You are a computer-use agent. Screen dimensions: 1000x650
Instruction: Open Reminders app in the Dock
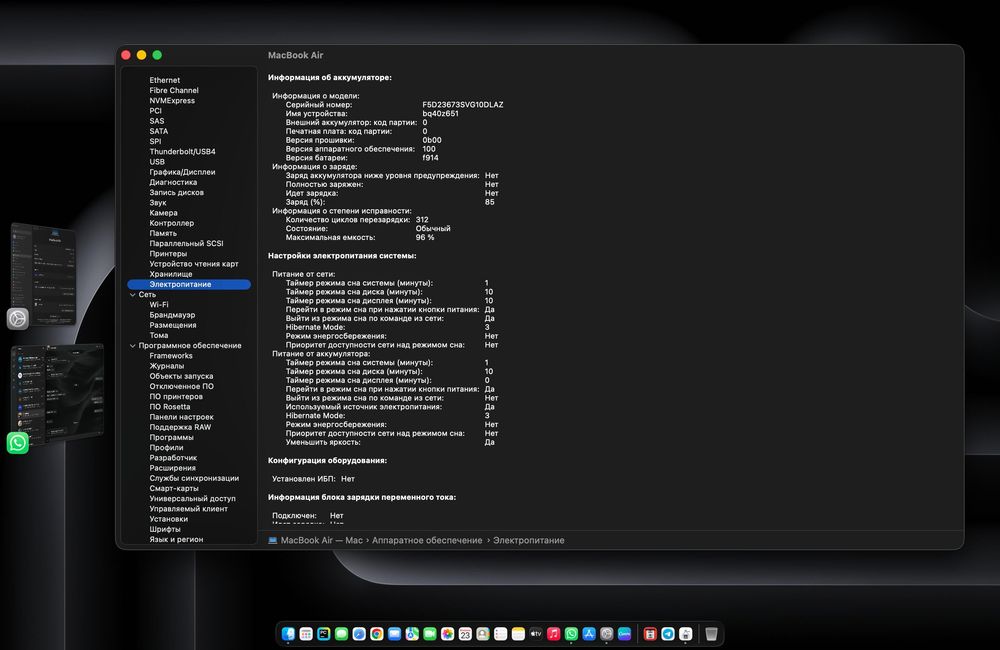(501, 633)
